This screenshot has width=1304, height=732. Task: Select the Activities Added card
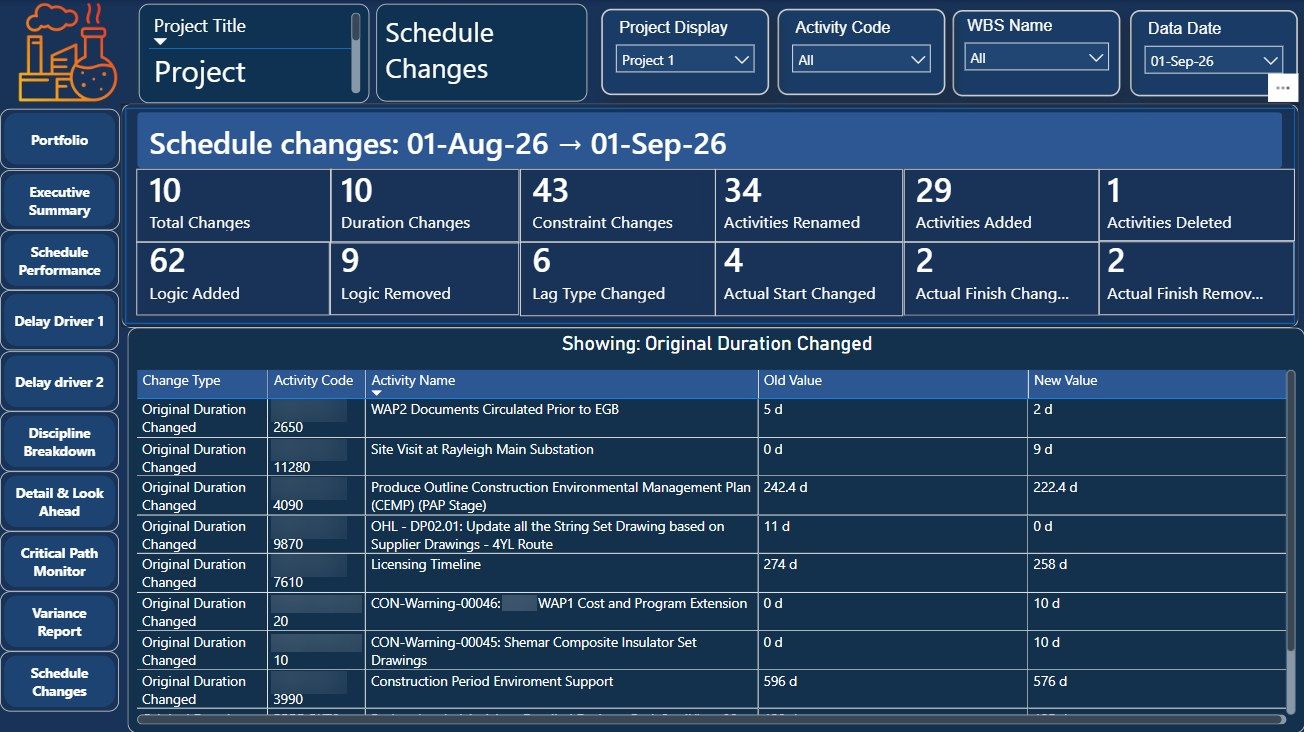point(1001,205)
